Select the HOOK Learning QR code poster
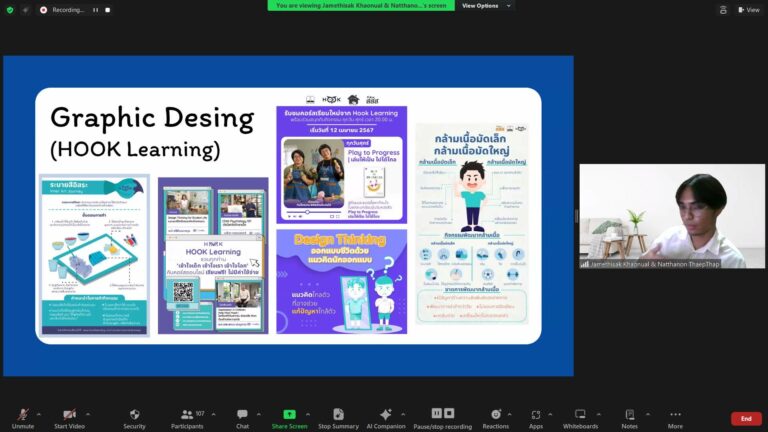This screenshot has height=432, width=768. [213, 256]
